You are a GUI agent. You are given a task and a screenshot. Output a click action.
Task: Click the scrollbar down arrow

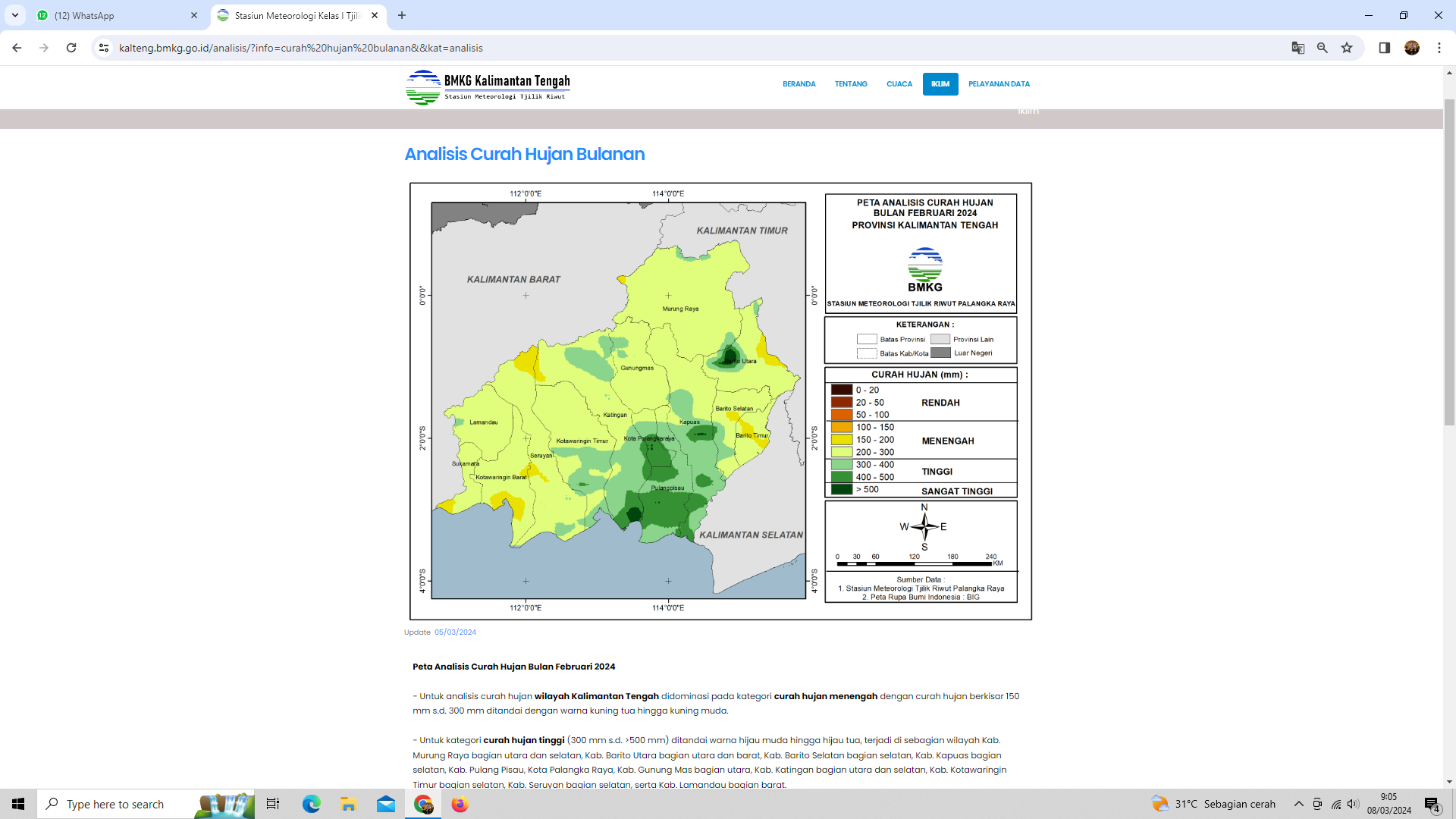(1449, 782)
